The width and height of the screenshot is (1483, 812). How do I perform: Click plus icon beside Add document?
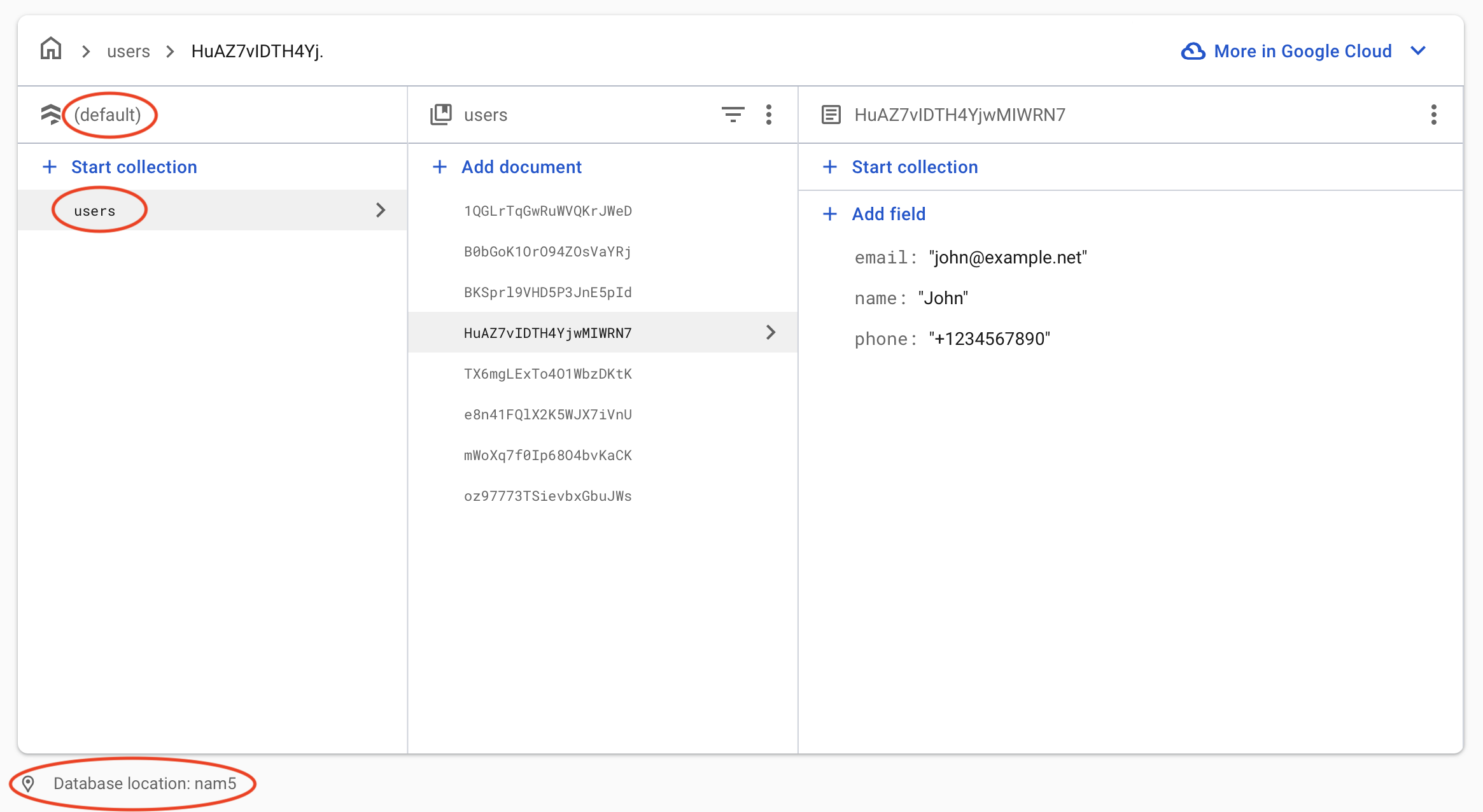[440, 167]
